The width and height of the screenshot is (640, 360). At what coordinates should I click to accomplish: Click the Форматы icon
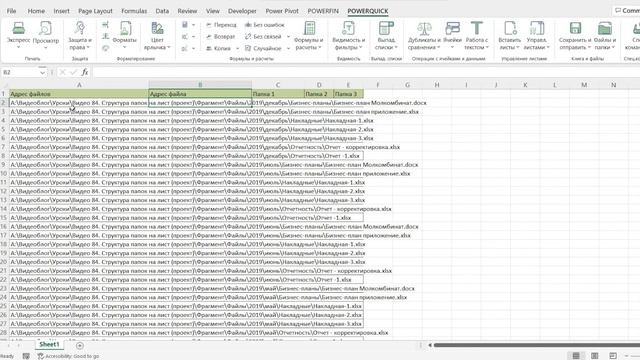tap(124, 29)
